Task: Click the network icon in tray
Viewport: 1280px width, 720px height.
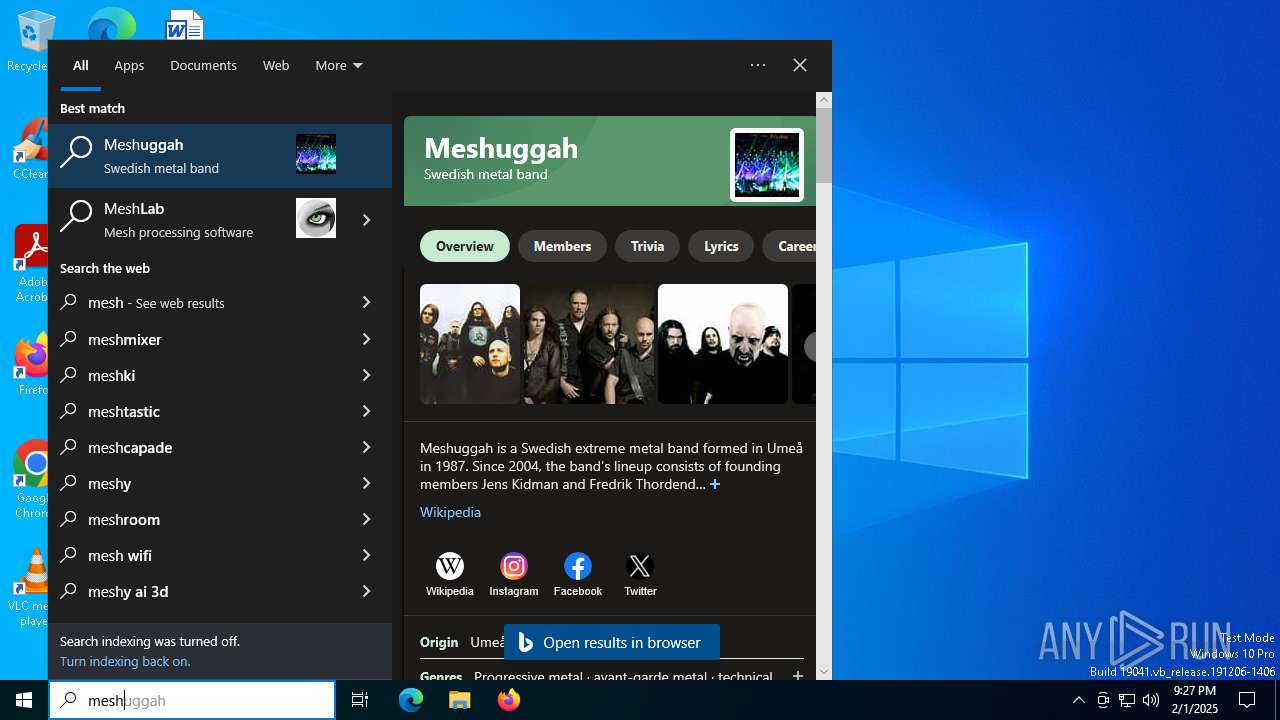Action: [1127, 700]
